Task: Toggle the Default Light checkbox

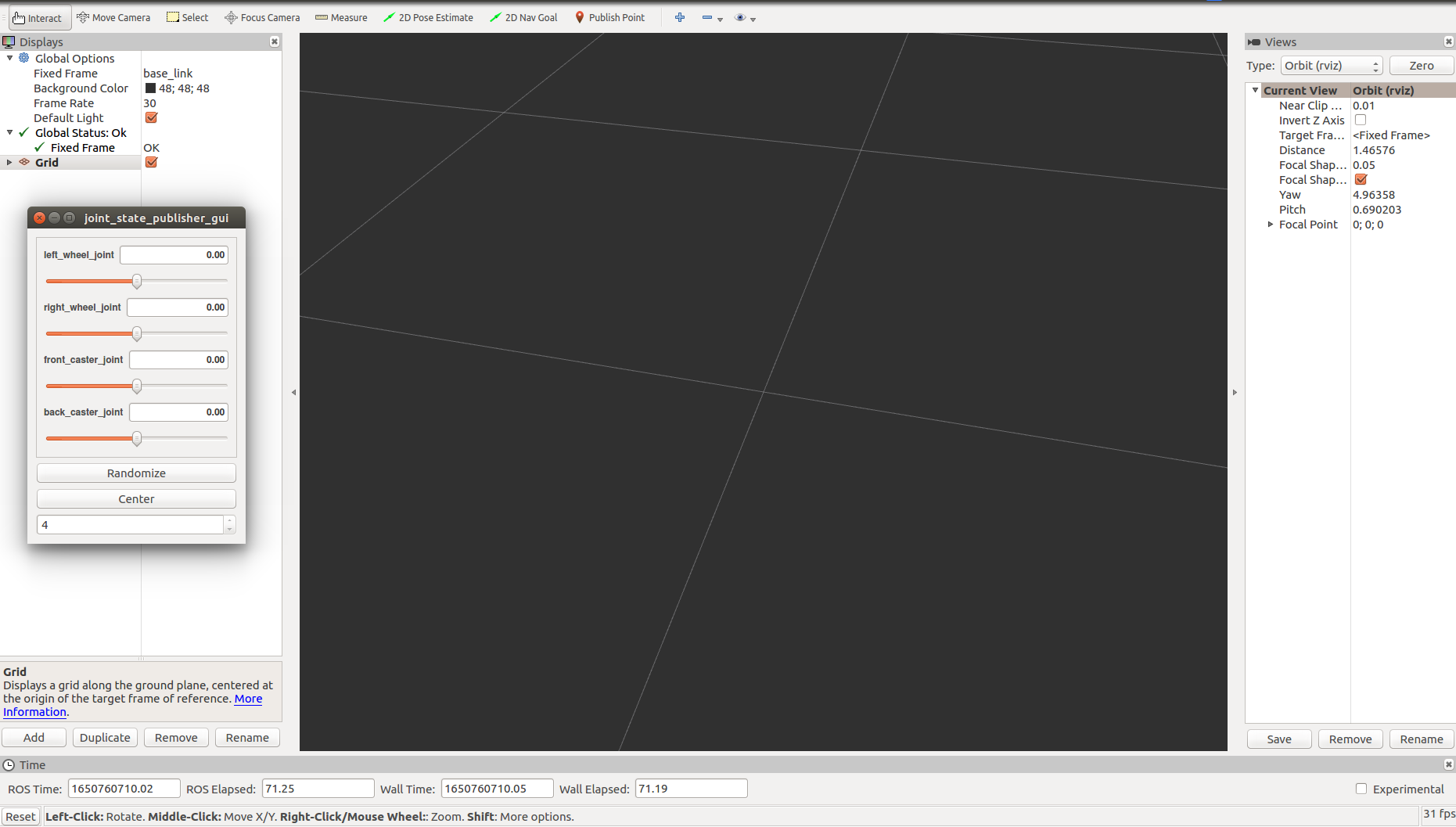Action: 152,117
